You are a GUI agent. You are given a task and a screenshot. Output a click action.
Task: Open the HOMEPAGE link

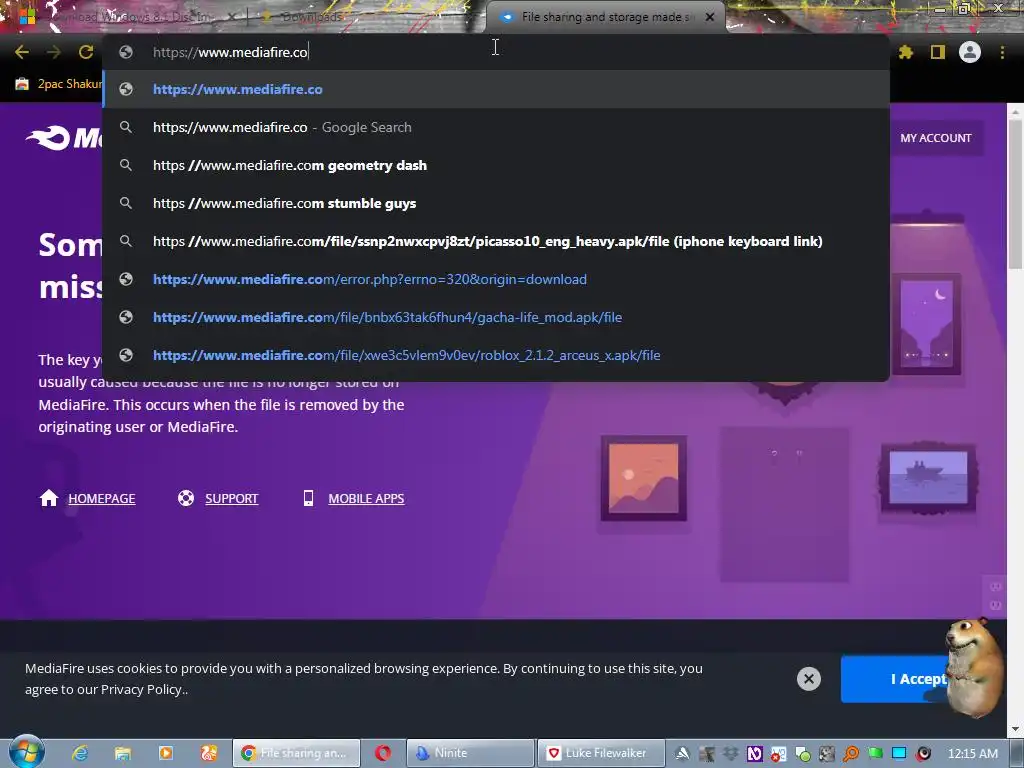102,498
